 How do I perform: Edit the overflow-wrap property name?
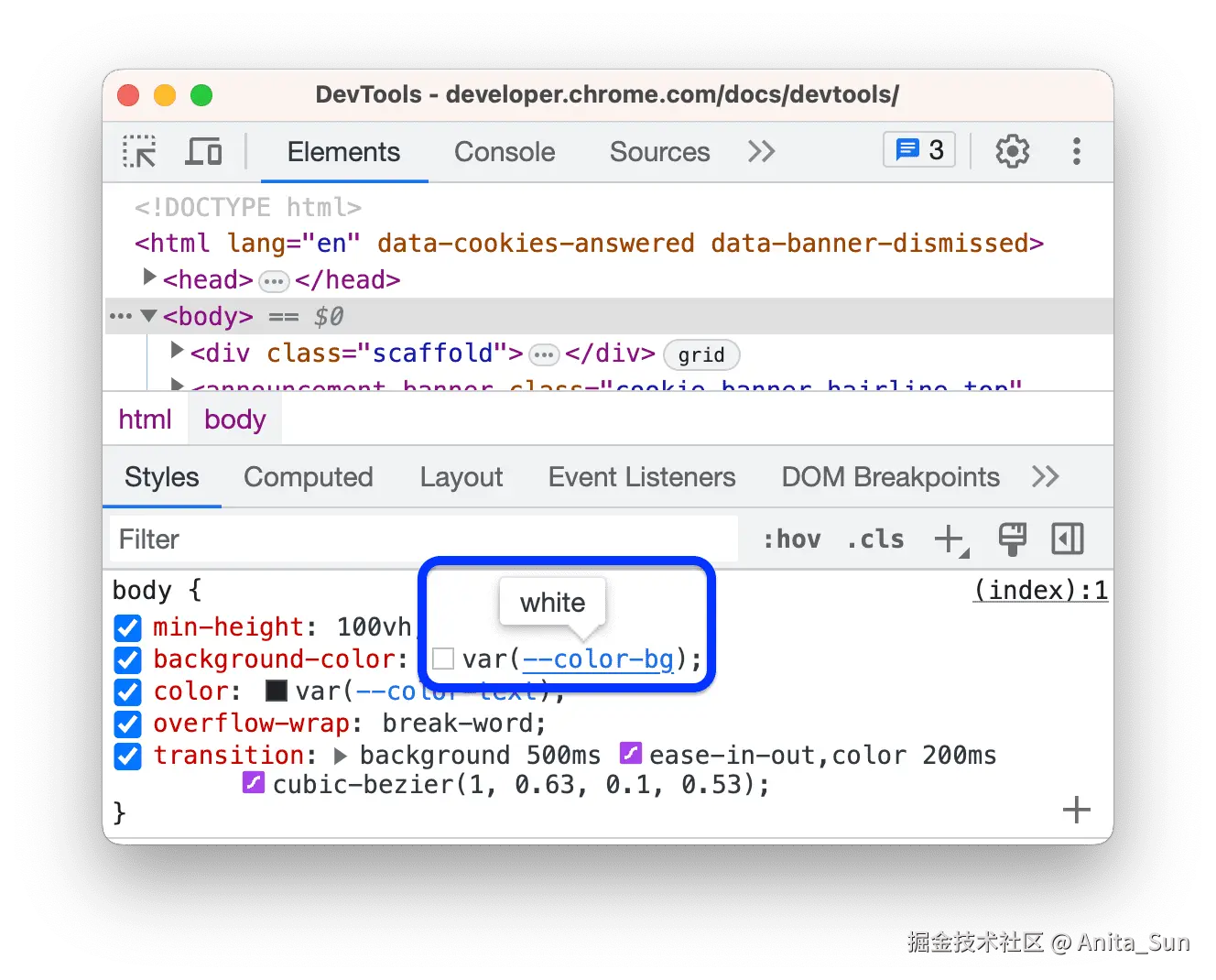(251, 724)
